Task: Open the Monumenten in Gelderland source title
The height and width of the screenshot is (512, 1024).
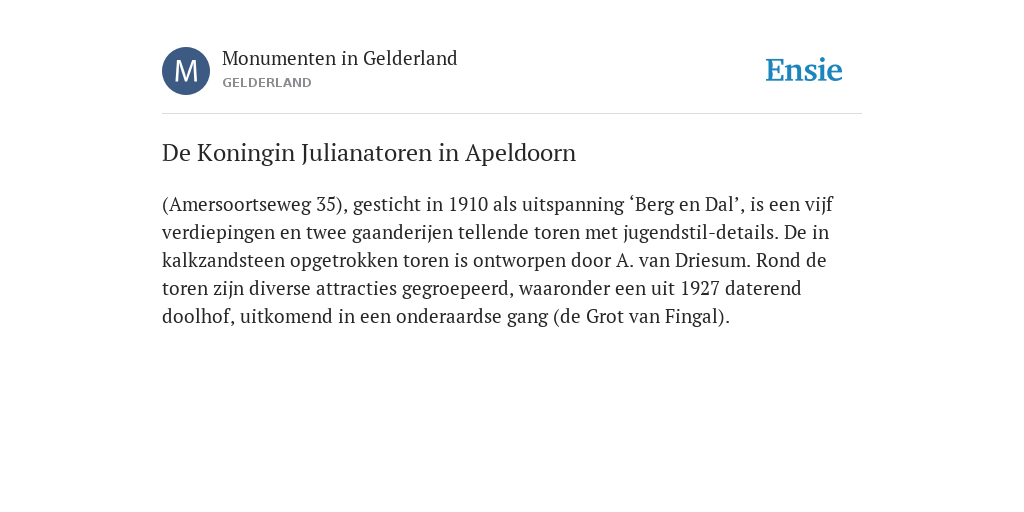Action: [340, 58]
